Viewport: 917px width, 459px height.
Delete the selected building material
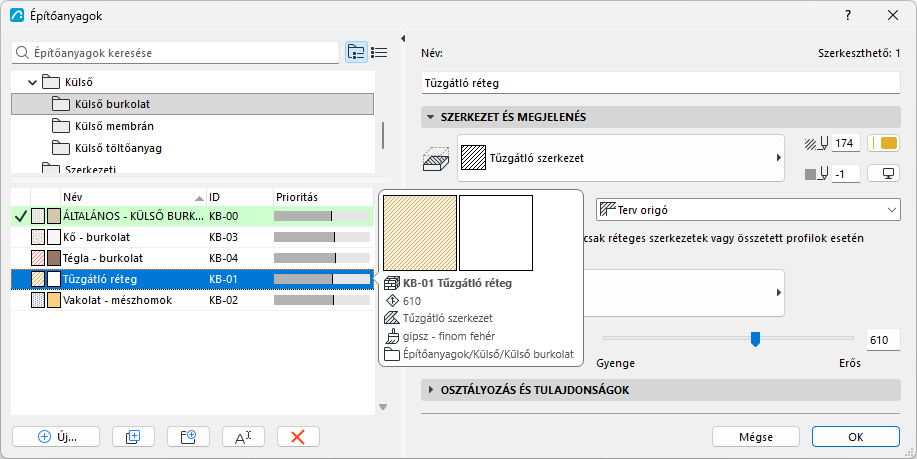point(298,437)
